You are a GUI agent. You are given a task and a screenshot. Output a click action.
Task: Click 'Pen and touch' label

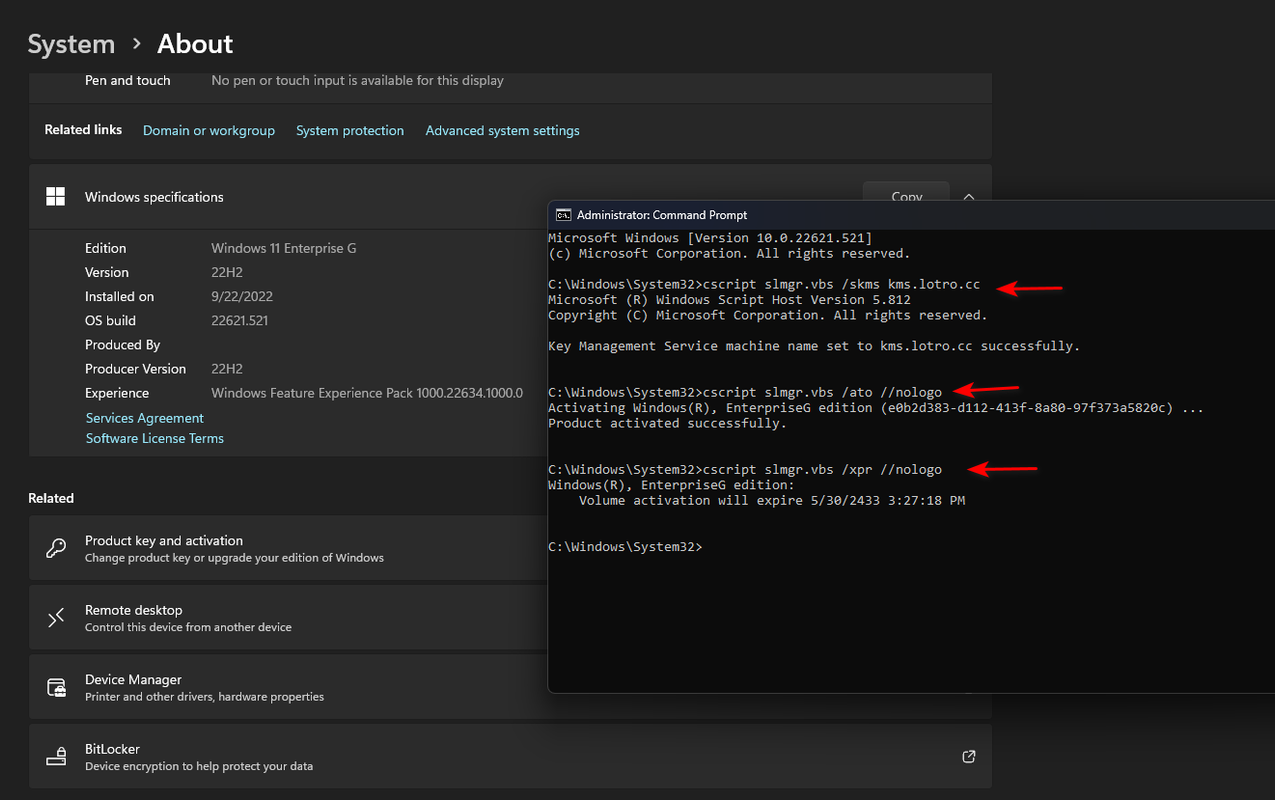click(128, 80)
